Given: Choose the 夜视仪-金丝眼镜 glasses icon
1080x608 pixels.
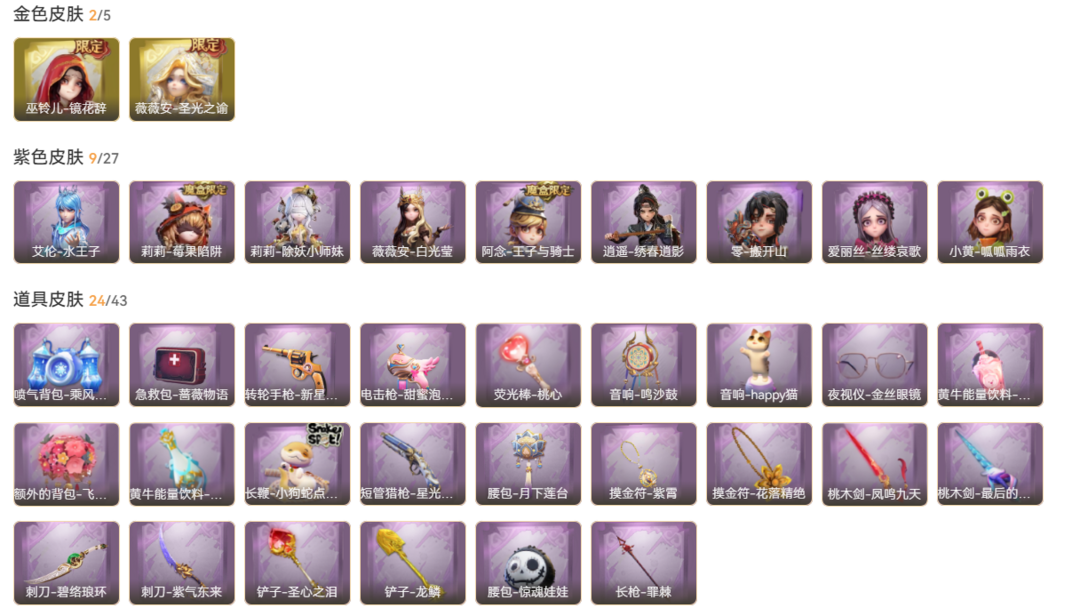Looking at the screenshot, I should click(875, 365).
